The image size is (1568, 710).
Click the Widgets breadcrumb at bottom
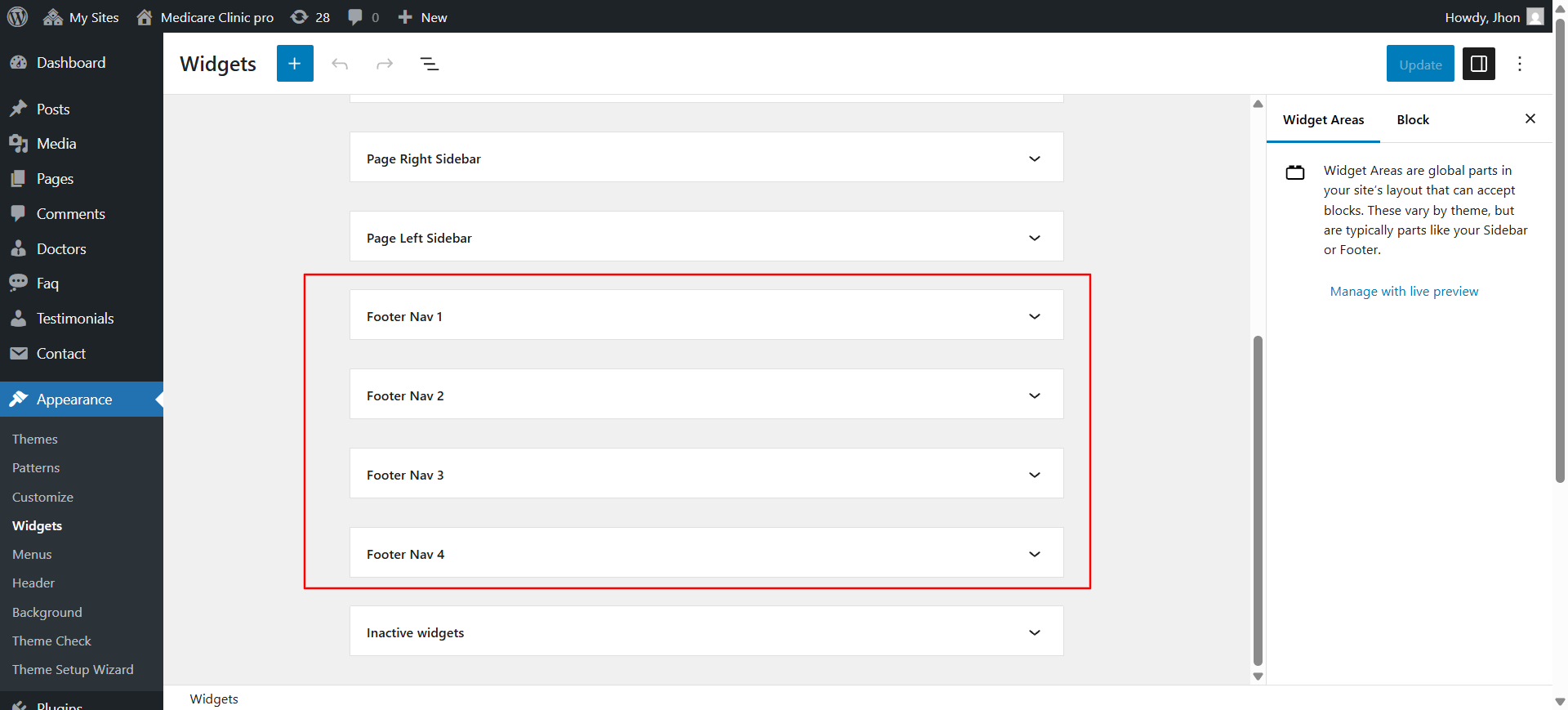click(x=214, y=699)
